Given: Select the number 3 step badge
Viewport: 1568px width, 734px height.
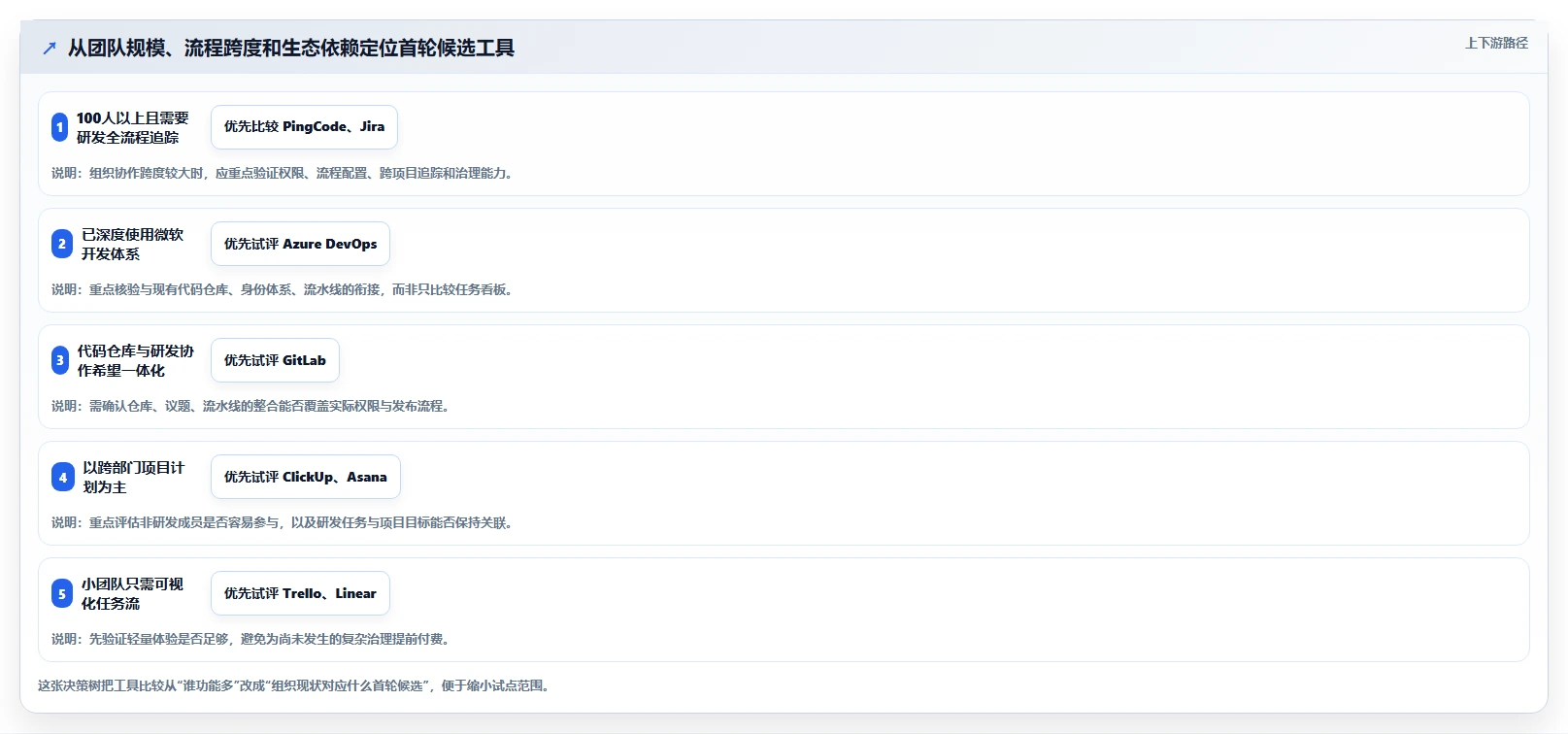Looking at the screenshot, I should [60, 360].
